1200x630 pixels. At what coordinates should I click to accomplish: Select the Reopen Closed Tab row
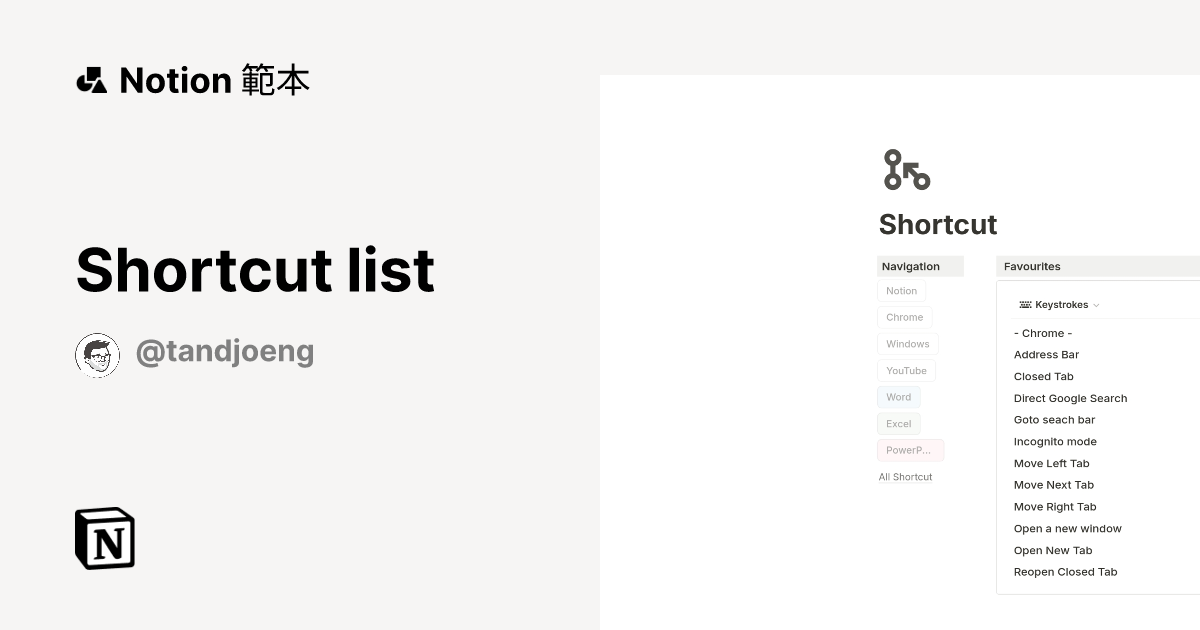click(x=1065, y=571)
